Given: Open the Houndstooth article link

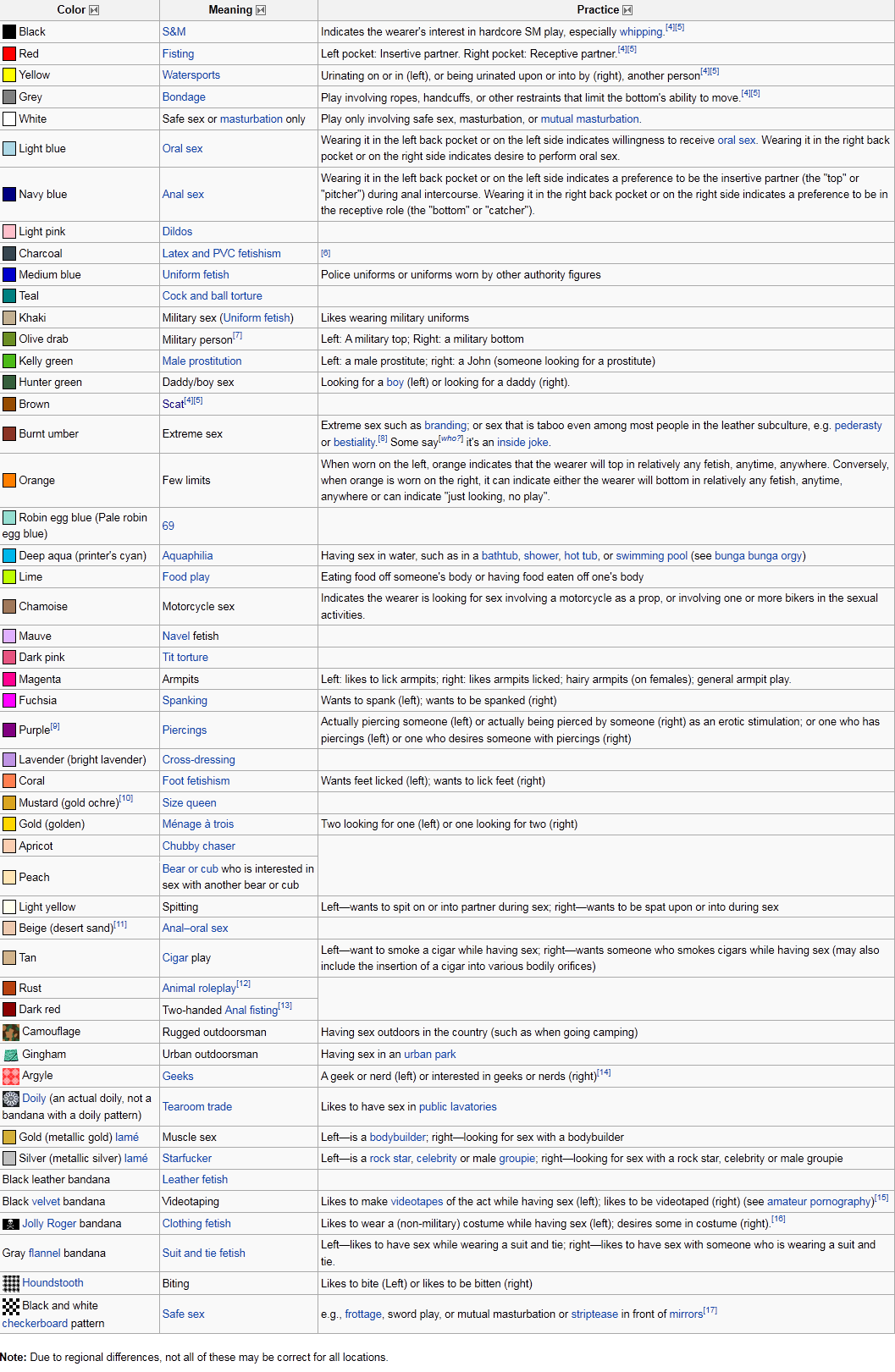Looking at the screenshot, I should point(52,1283).
